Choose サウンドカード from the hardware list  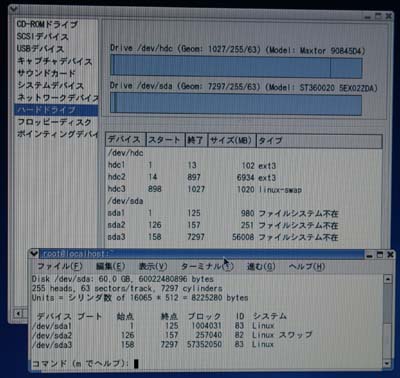point(46,73)
